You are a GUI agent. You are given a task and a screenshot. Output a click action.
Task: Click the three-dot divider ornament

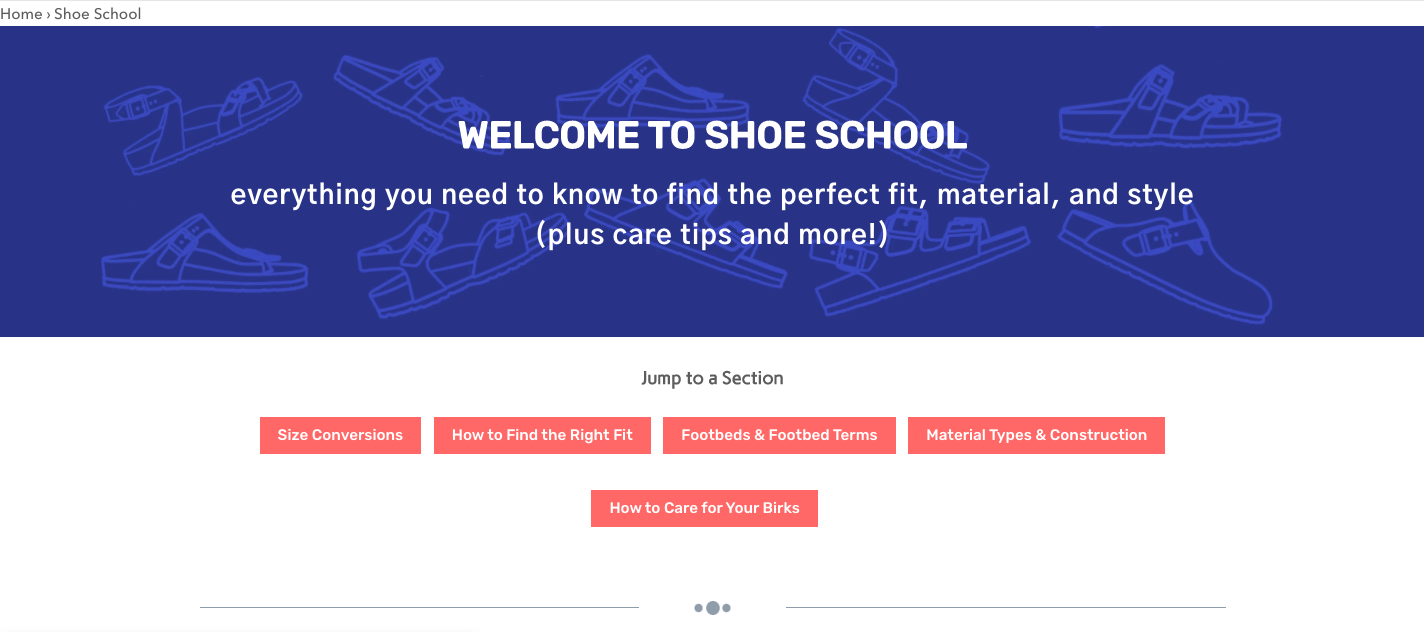712,607
